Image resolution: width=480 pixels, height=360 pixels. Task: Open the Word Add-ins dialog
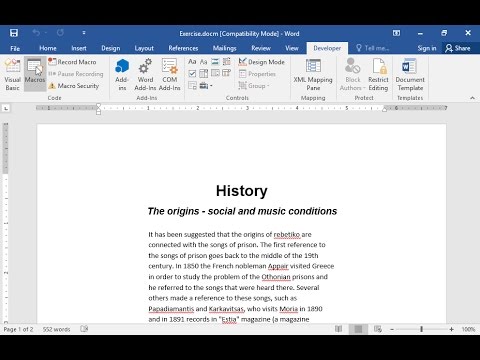tap(145, 75)
